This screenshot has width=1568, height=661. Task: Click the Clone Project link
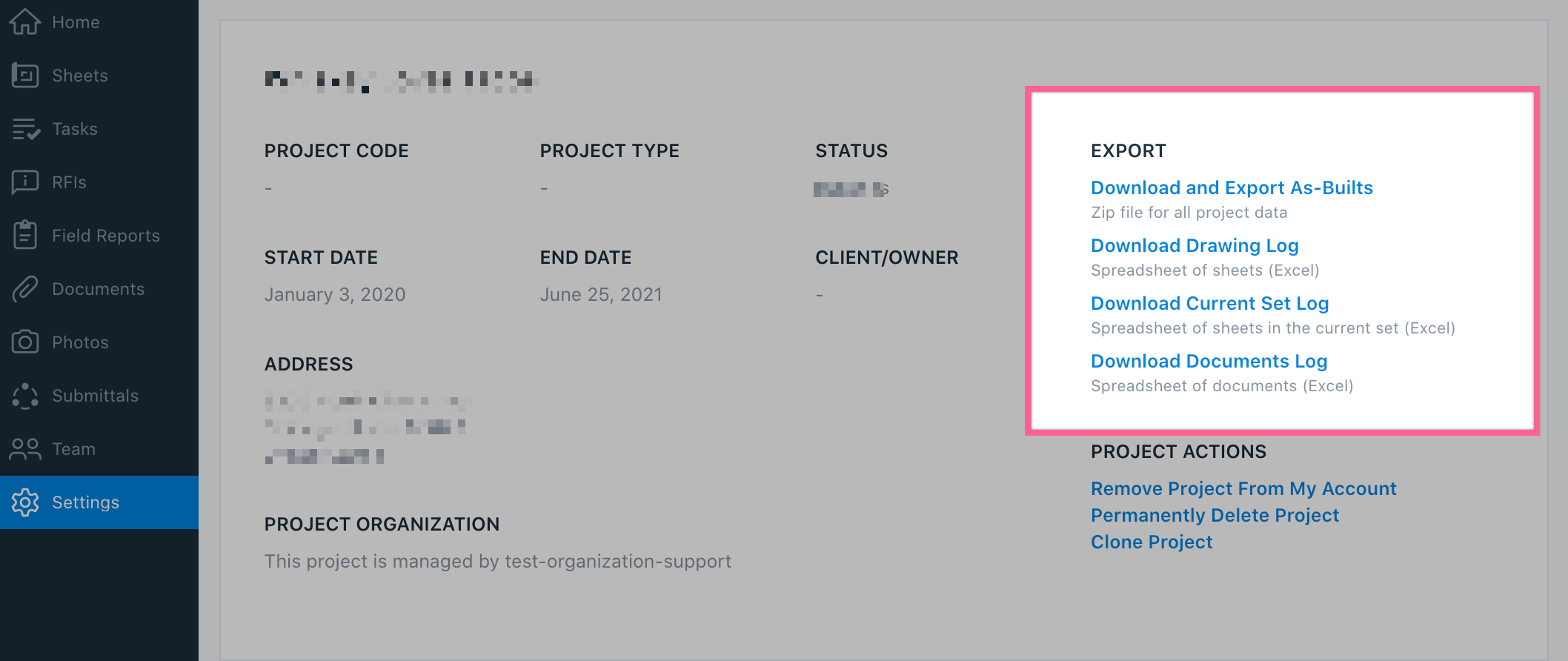[x=1152, y=542]
